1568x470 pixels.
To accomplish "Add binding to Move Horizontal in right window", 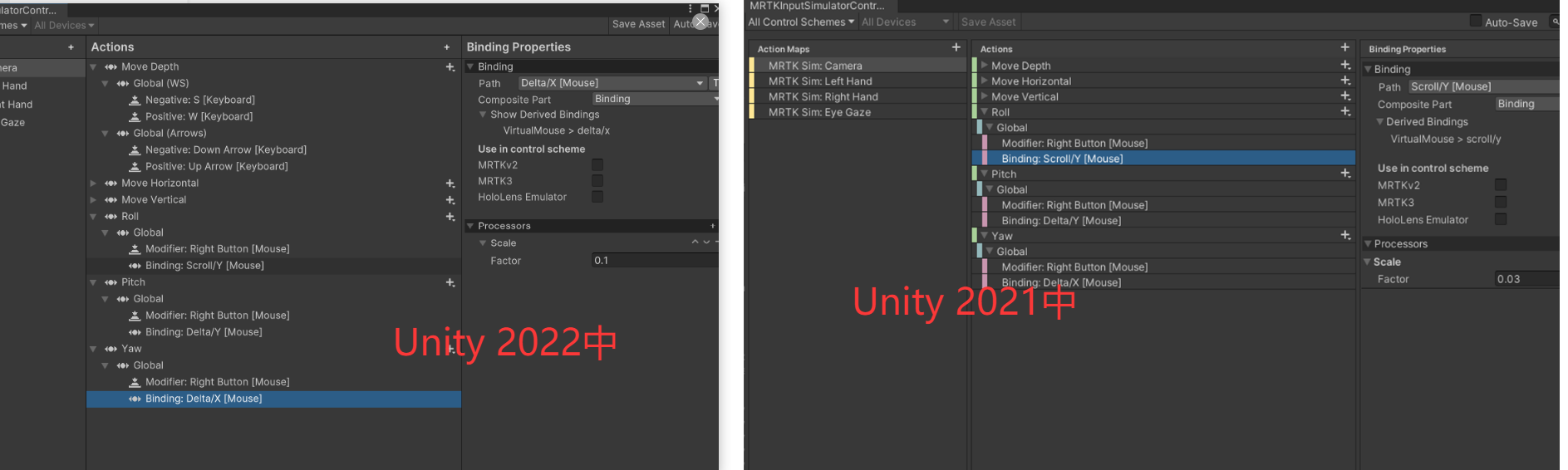I will point(1345,81).
